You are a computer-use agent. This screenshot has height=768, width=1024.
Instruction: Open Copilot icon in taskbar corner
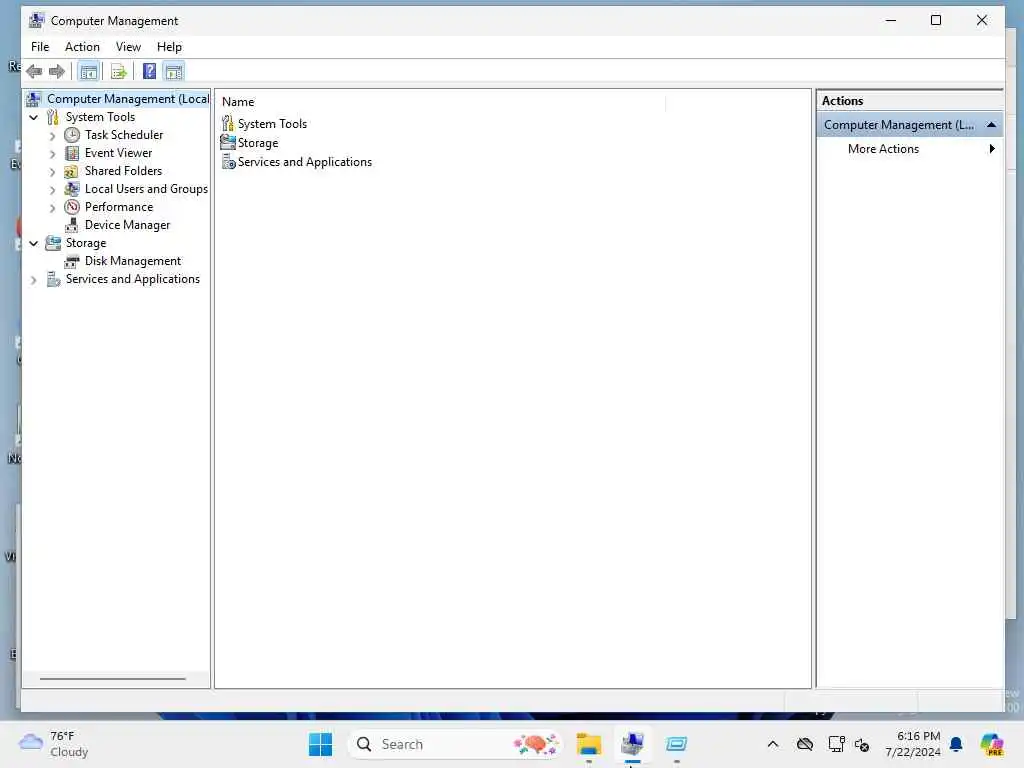coord(991,744)
